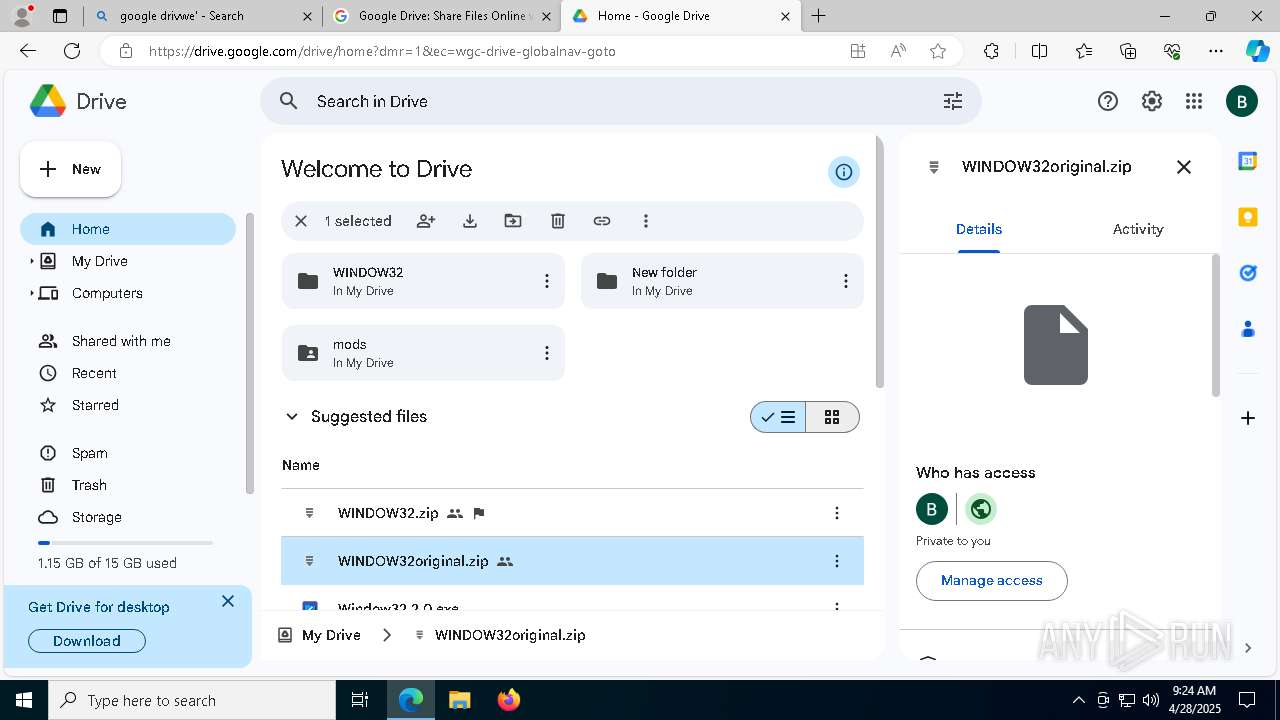Click Share icon in selection toolbar

(x=426, y=221)
